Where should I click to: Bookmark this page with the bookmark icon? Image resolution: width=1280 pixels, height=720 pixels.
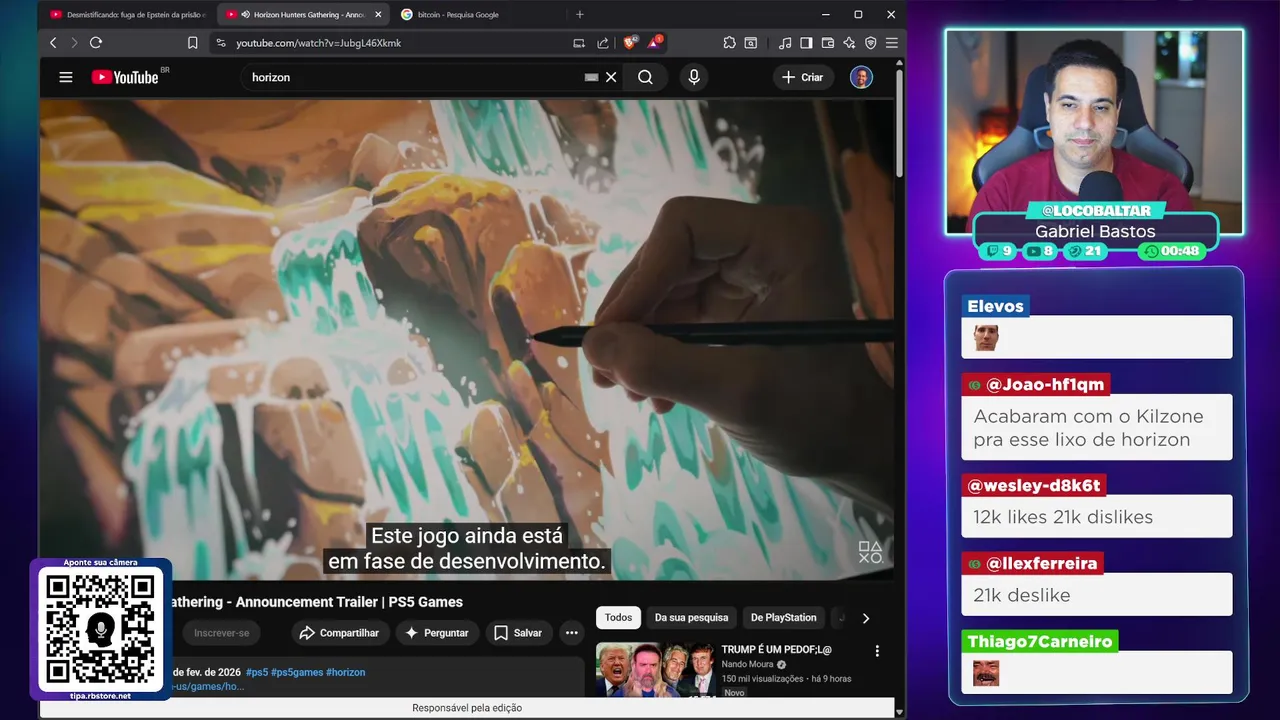[192, 43]
